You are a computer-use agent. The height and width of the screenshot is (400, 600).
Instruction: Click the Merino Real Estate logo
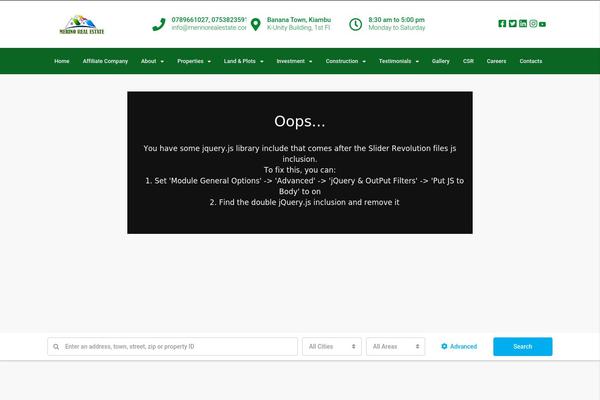[82, 25]
